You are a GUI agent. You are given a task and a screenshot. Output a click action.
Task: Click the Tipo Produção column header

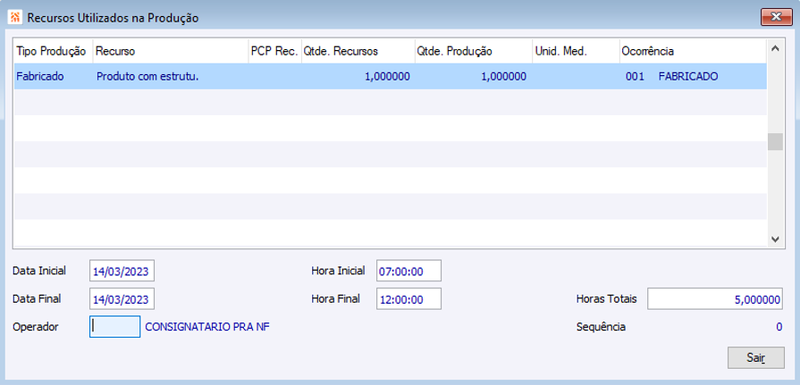53,51
